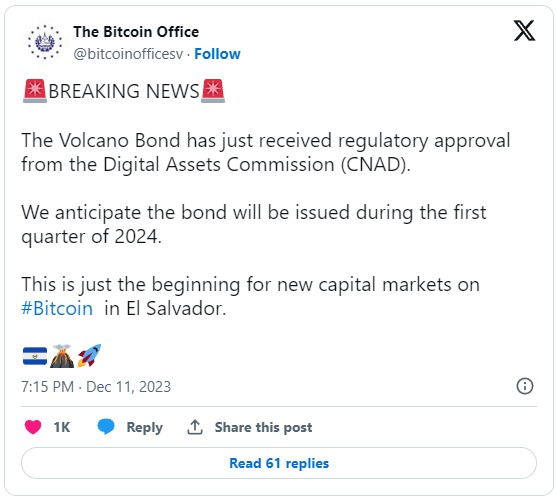Click the share upload arrow icon
The image size is (556, 500).
(195, 427)
